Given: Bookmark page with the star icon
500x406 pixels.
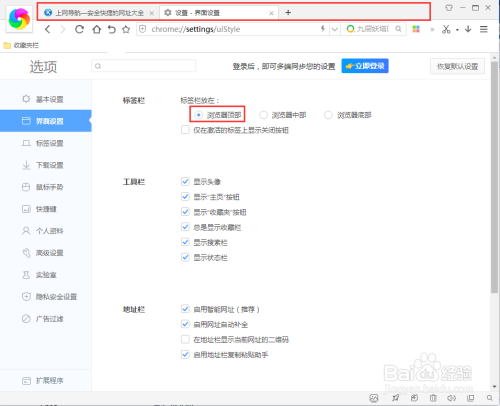Looking at the screenshot, I should [126, 29].
